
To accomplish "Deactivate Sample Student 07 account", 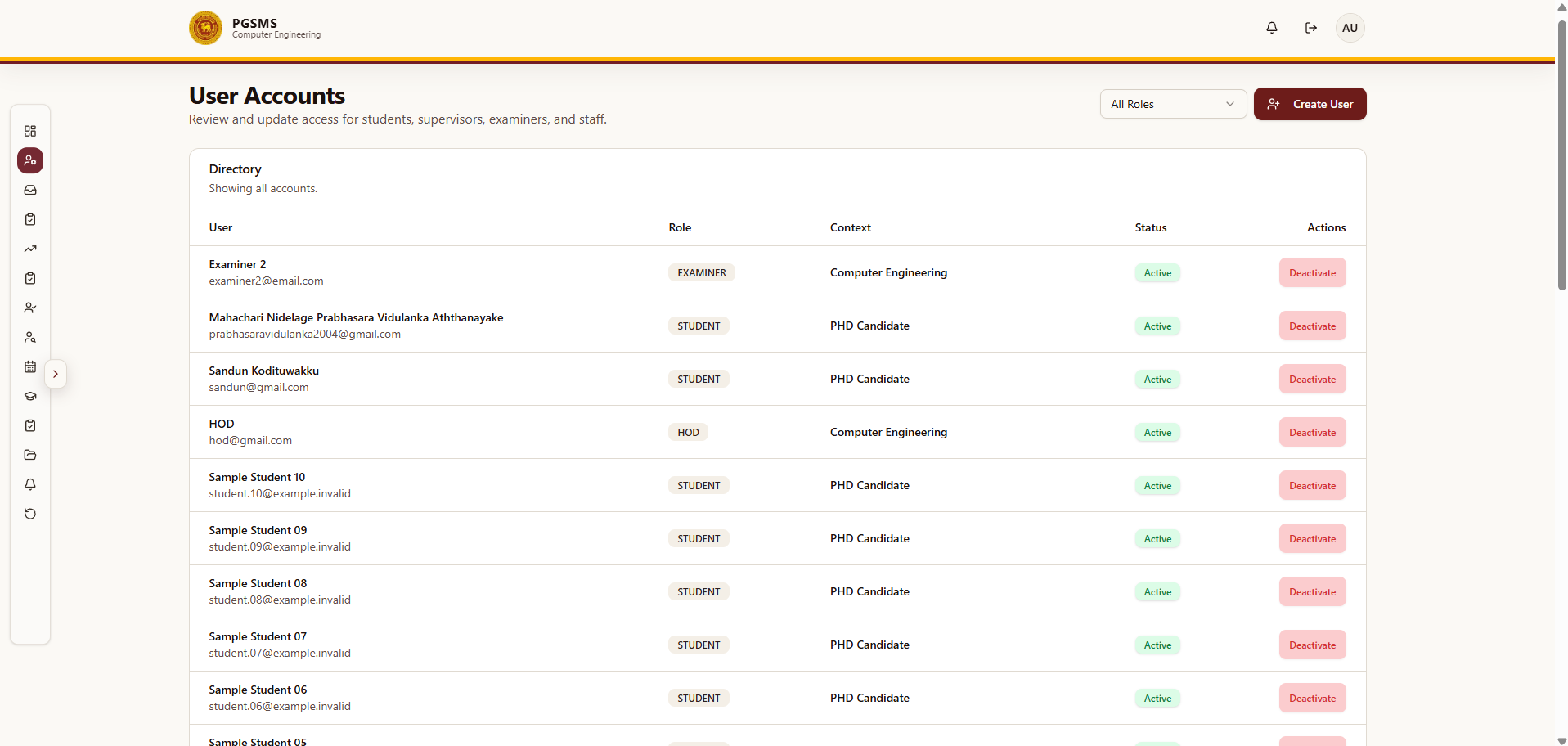I will [x=1312, y=645].
